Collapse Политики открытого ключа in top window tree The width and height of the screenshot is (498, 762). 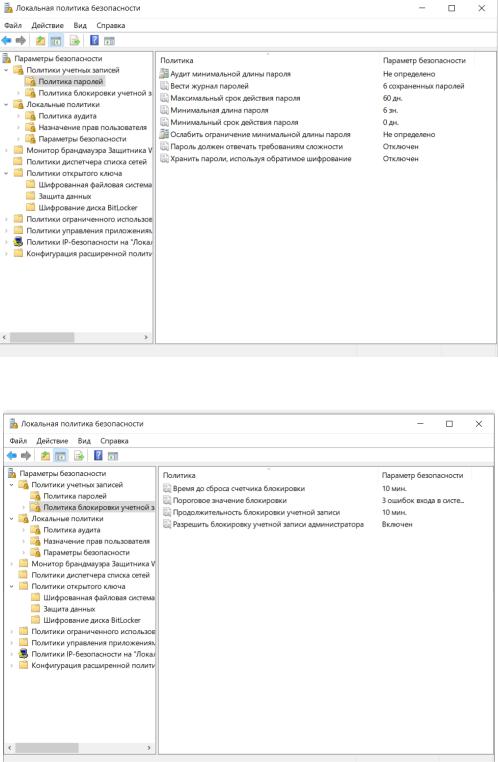click(6, 173)
